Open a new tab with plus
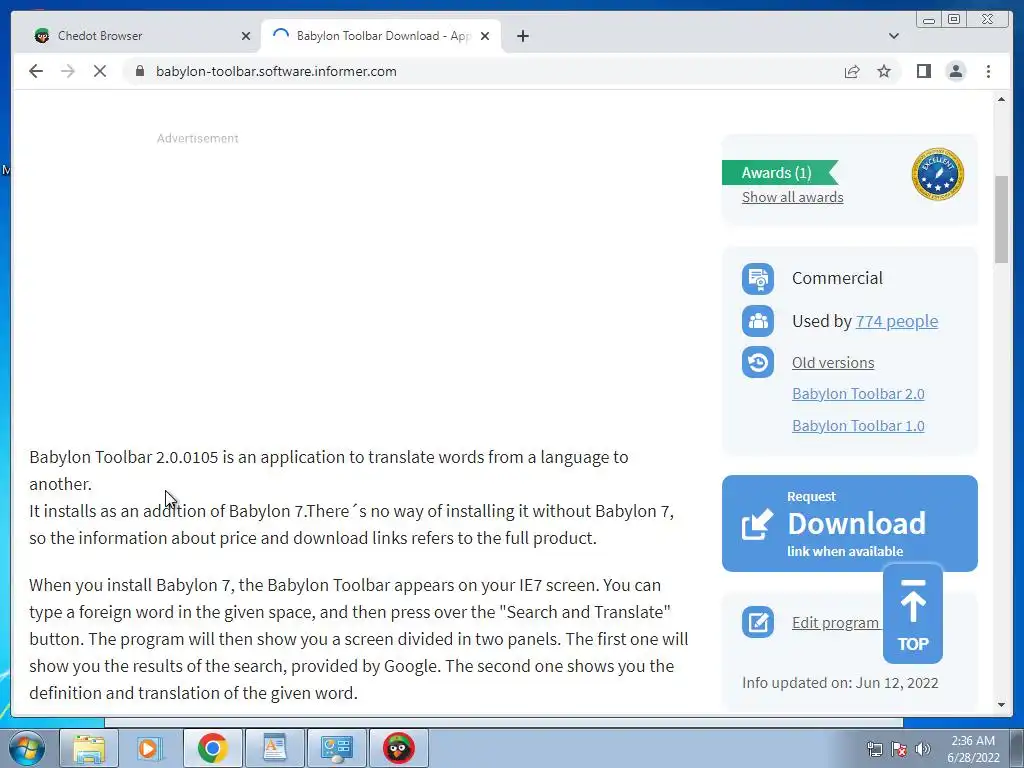 click(522, 36)
